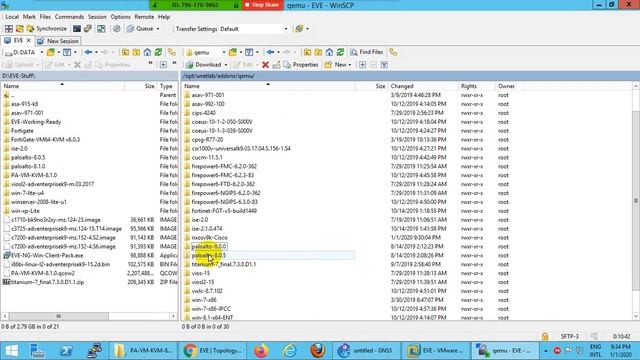This screenshot has height=360, width=640.
Task: Select remote folder paloalto-8.0.0
Action: (209, 247)
